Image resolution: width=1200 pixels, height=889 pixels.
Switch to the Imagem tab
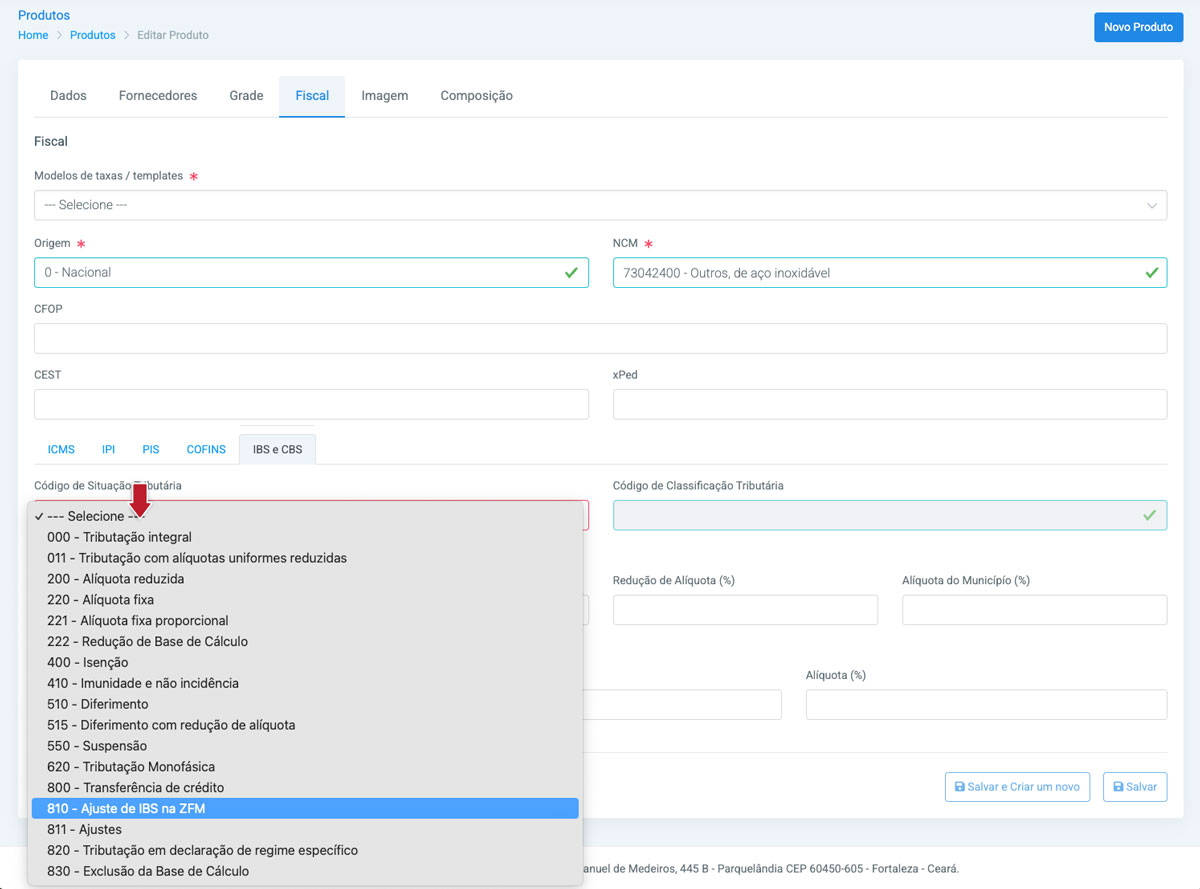[x=384, y=96]
